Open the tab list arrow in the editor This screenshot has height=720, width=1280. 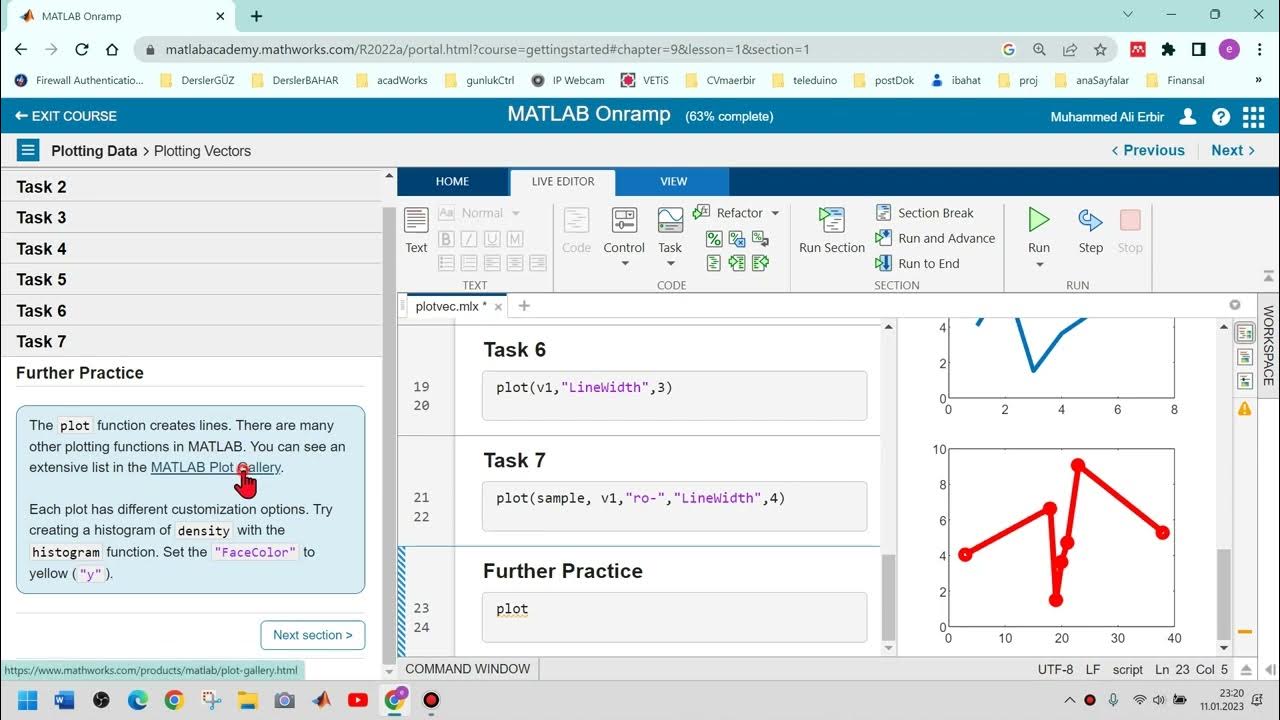[x=1235, y=305]
